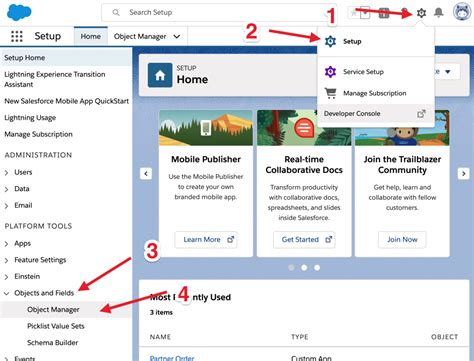The image size is (474, 361).
Task: Open Object Manager under Objects and Fields
Action: [66, 310]
